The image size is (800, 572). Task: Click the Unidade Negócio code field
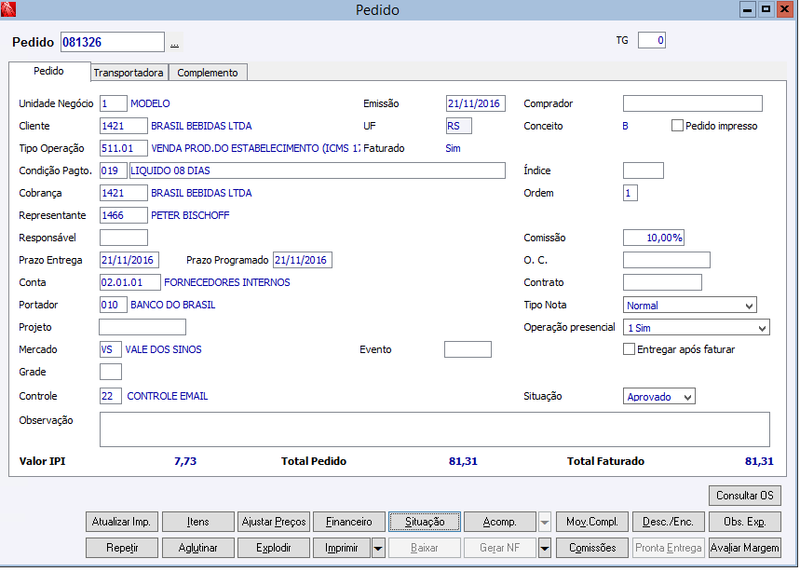pos(113,104)
